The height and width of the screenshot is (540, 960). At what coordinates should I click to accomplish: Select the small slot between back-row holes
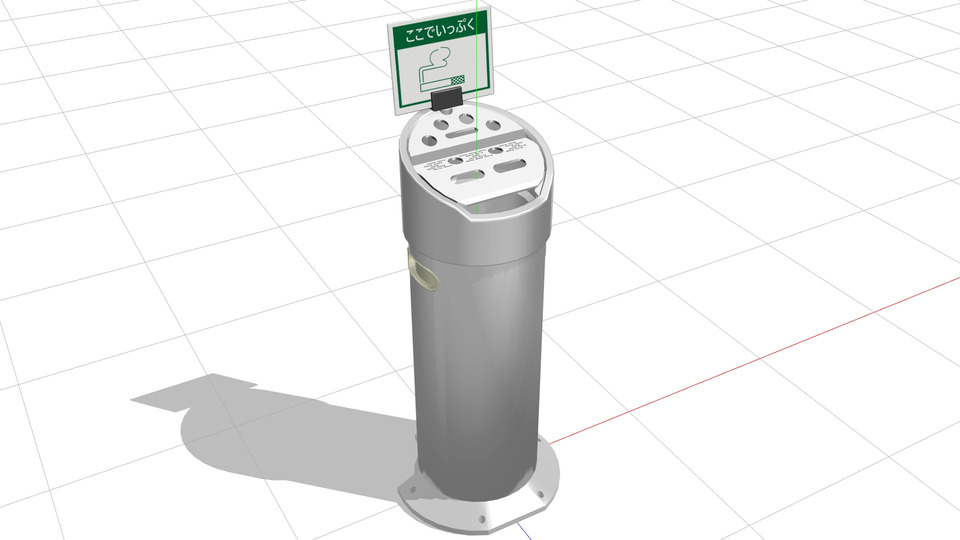tap(462, 133)
